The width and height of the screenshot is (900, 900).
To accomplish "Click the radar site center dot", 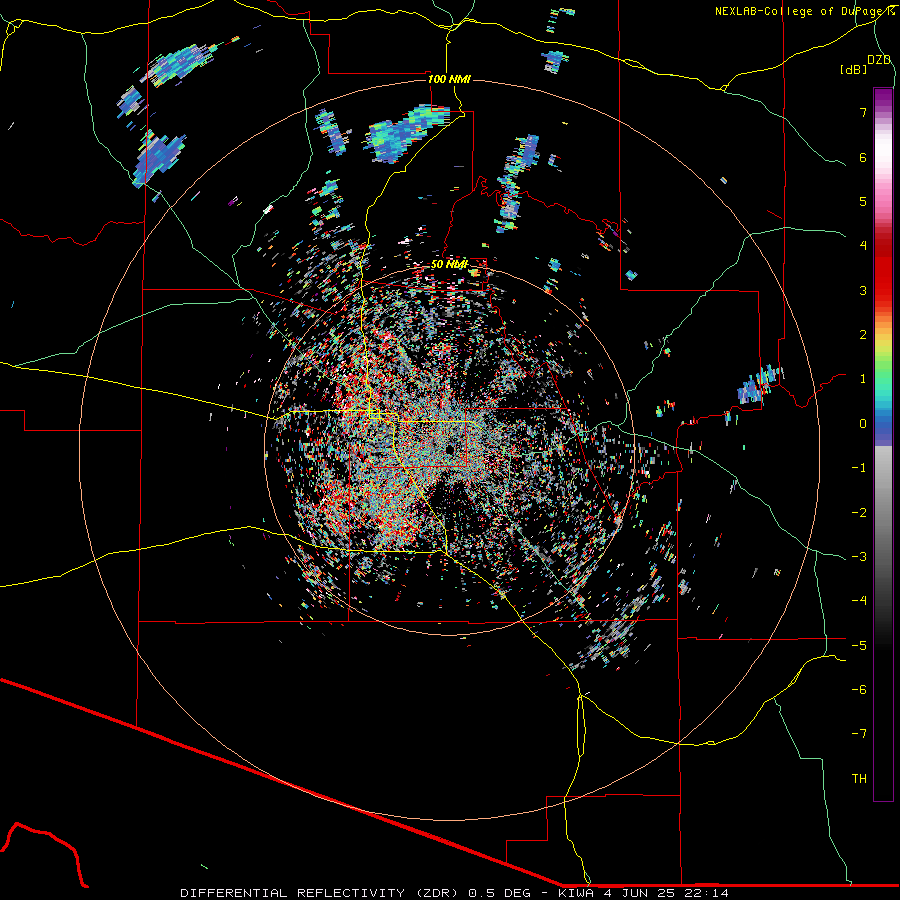I will (449, 449).
